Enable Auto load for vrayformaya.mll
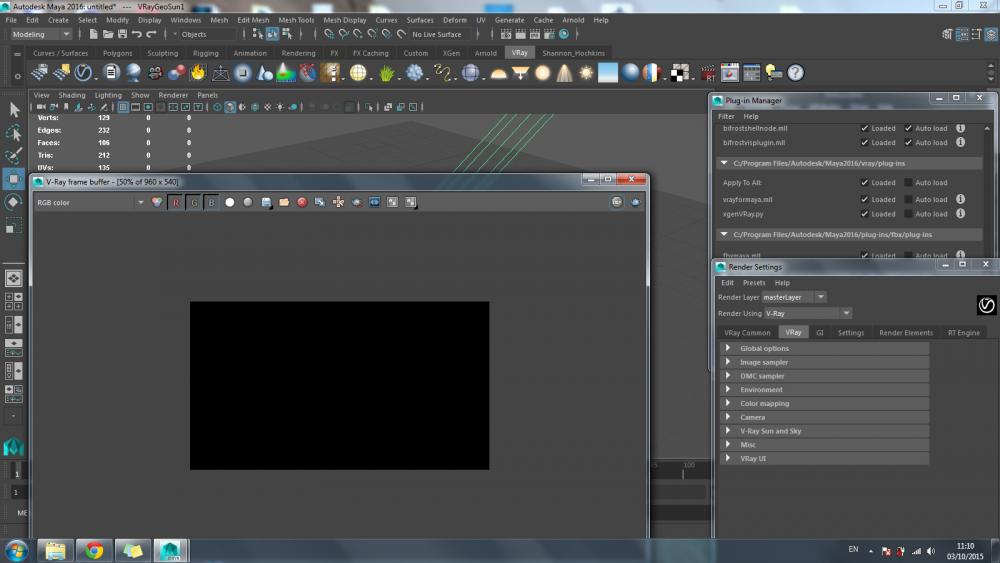 (908, 199)
